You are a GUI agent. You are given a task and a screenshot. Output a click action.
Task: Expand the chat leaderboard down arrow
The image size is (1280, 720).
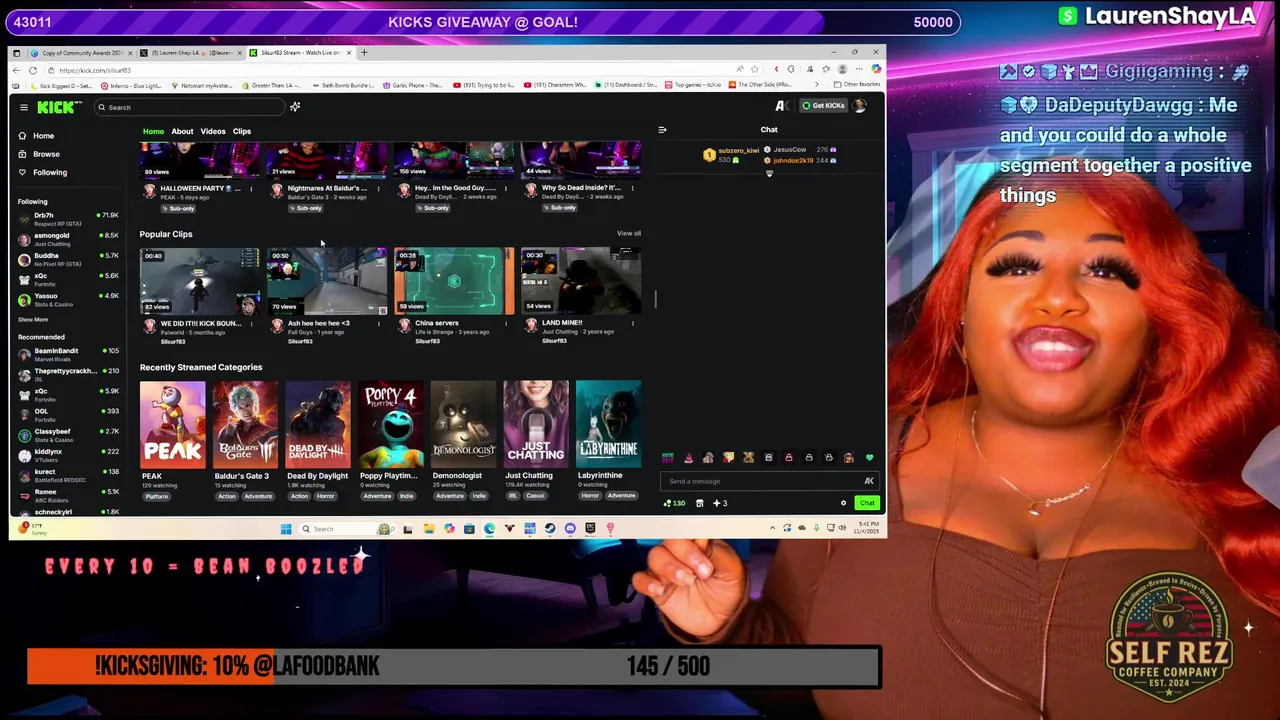point(769,174)
